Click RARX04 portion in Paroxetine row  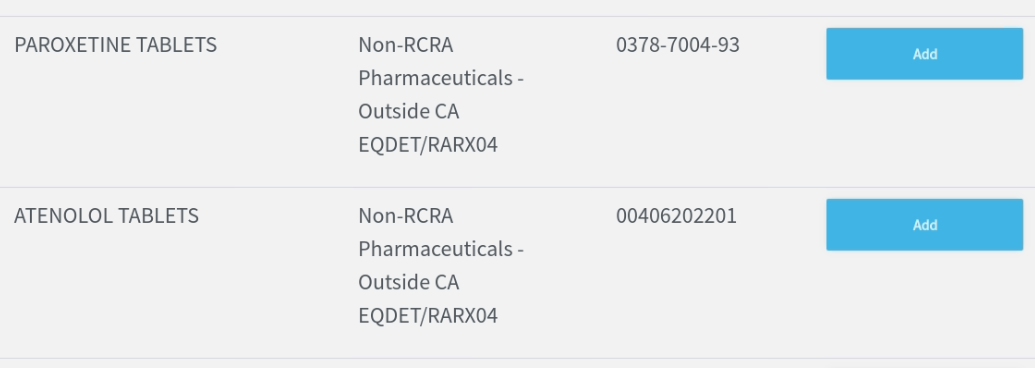[x=463, y=144]
